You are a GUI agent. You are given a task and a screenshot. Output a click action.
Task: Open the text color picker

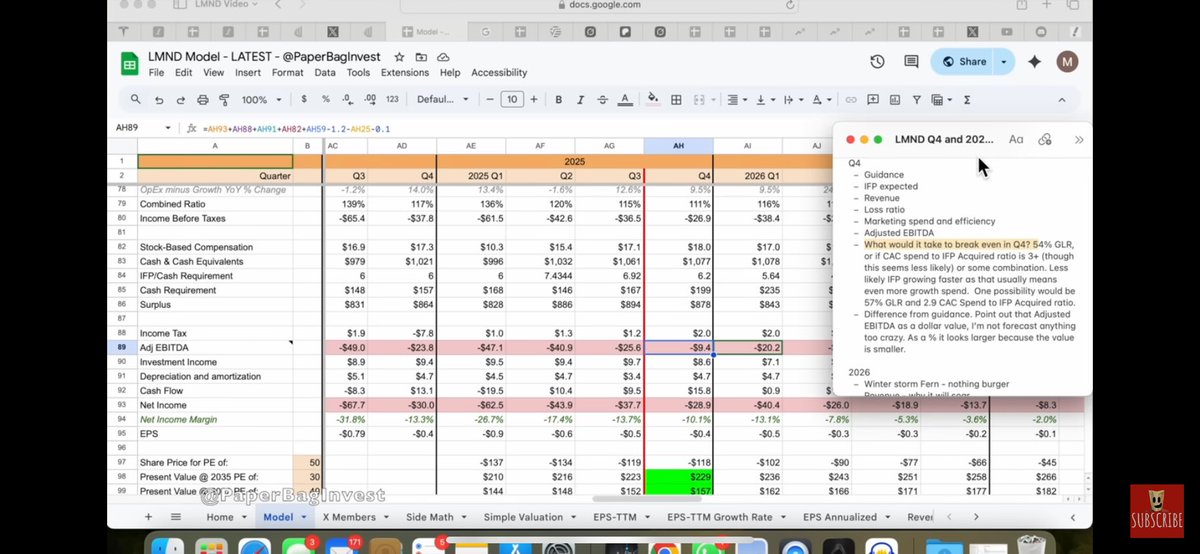625,100
